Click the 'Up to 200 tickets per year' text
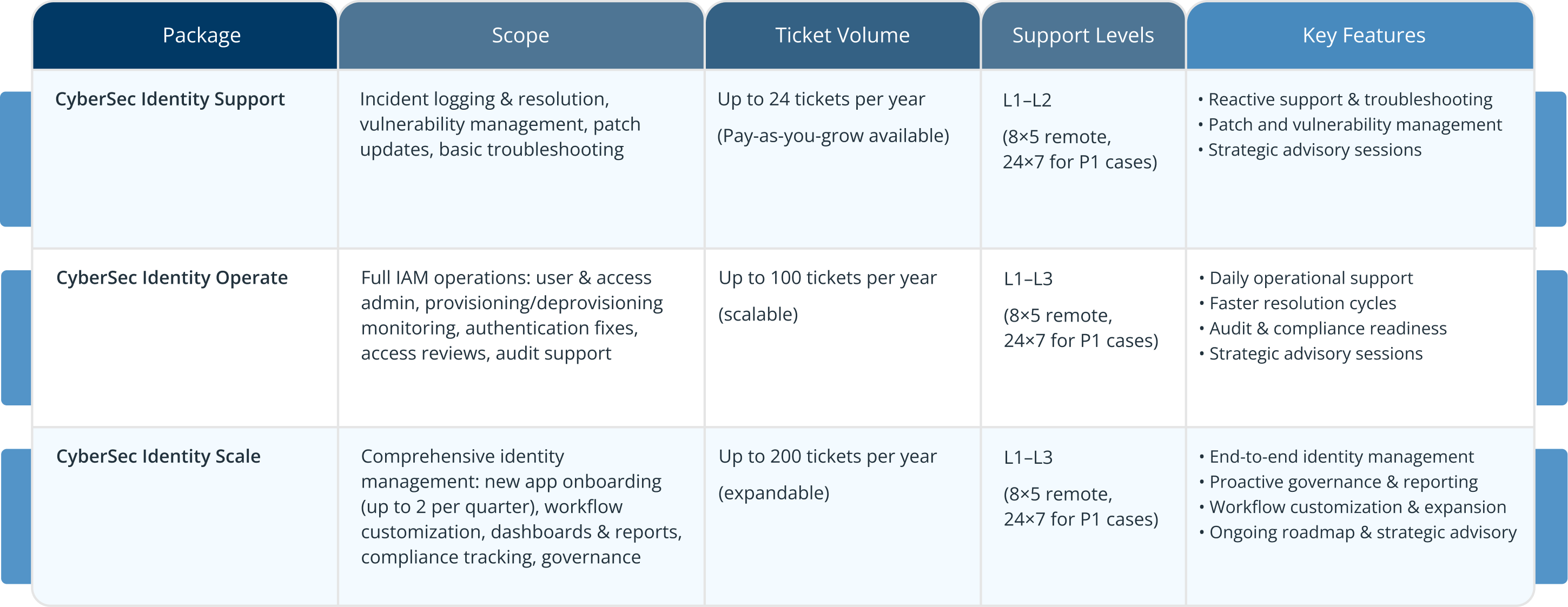Image resolution: width=1568 pixels, height=607 pixels. pyautogui.click(x=827, y=456)
